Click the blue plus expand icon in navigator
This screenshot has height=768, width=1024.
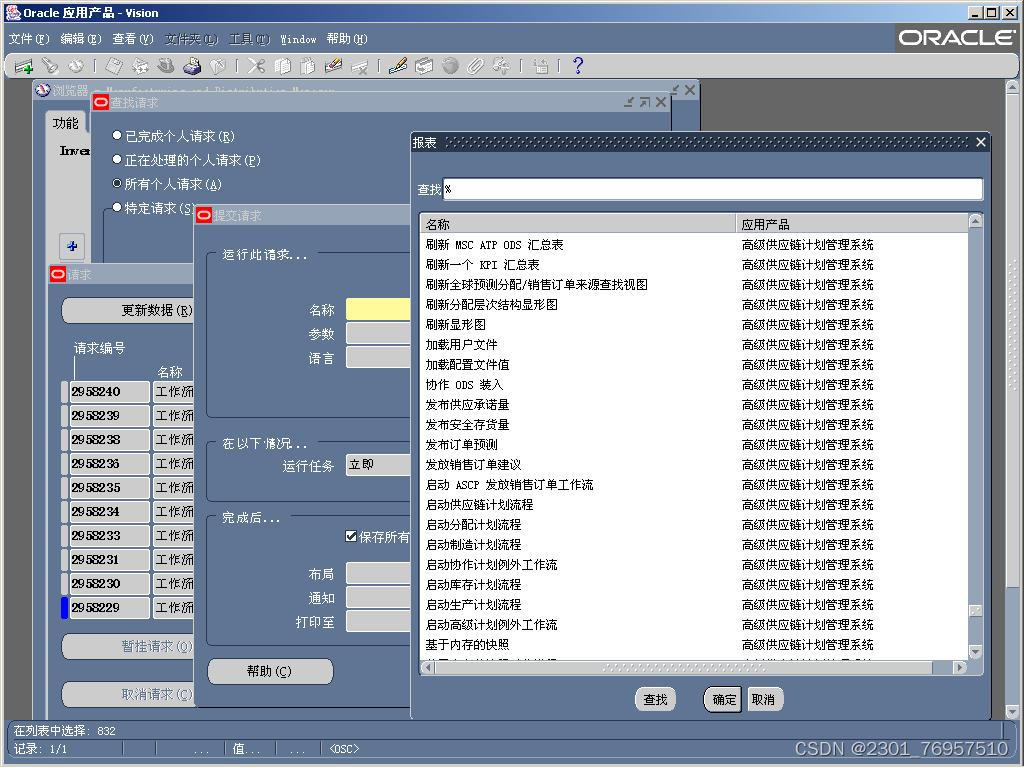[x=72, y=246]
